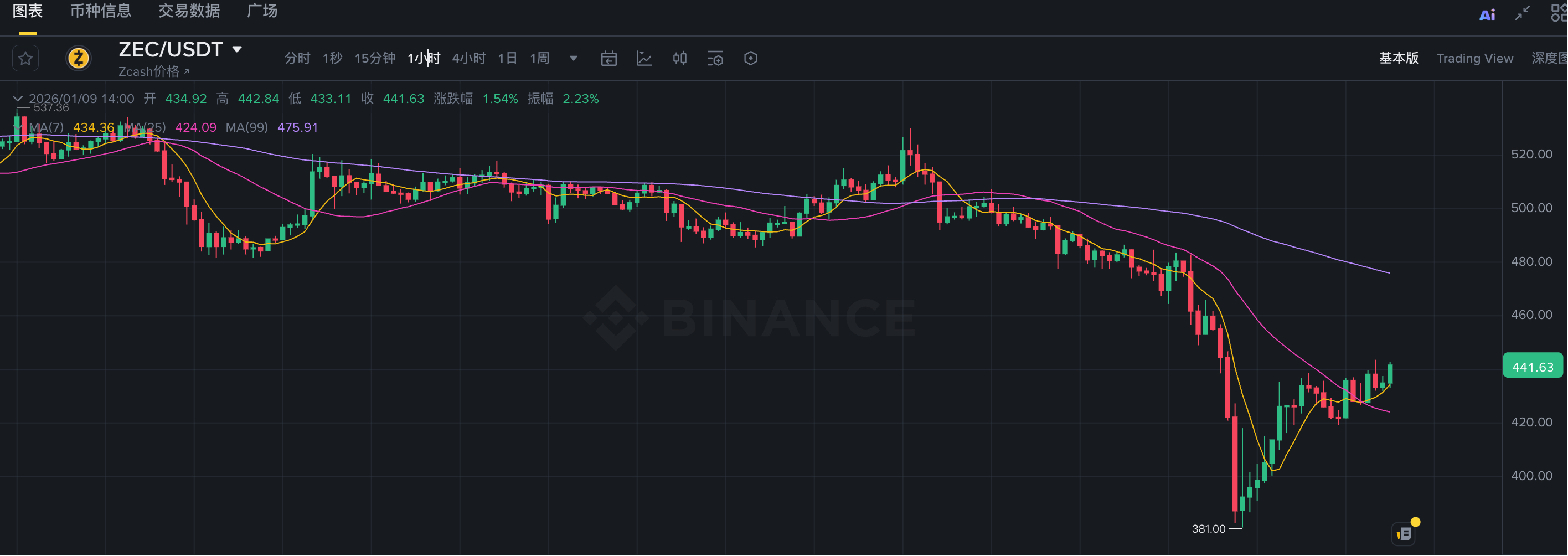This screenshot has width=1568, height=556.
Task: Click the Zcash coin logo icon
Action: [79, 59]
